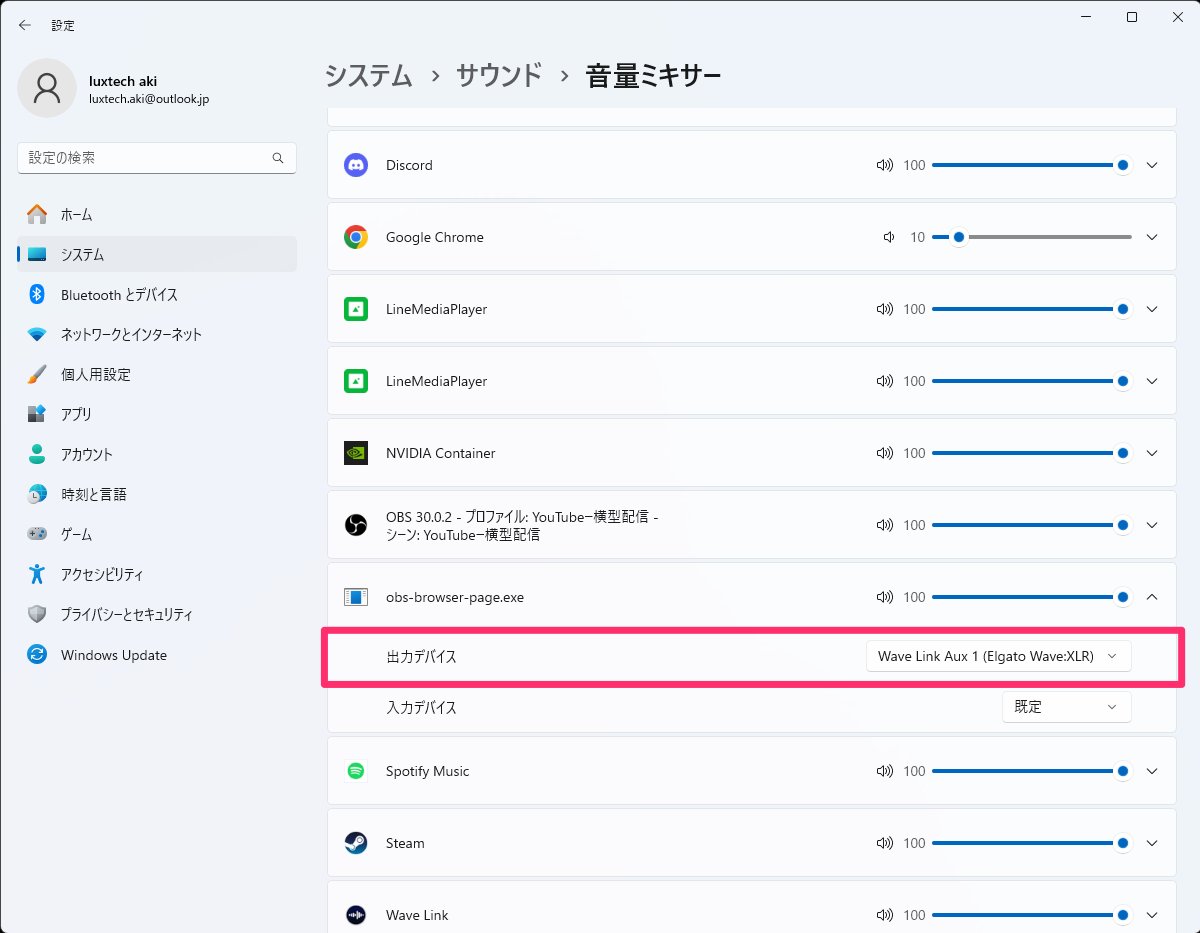The height and width of the screenshot is (933, 1200).
Task: Open プライバシーとセキュリティ settings
Action: (x=157, y=614)
